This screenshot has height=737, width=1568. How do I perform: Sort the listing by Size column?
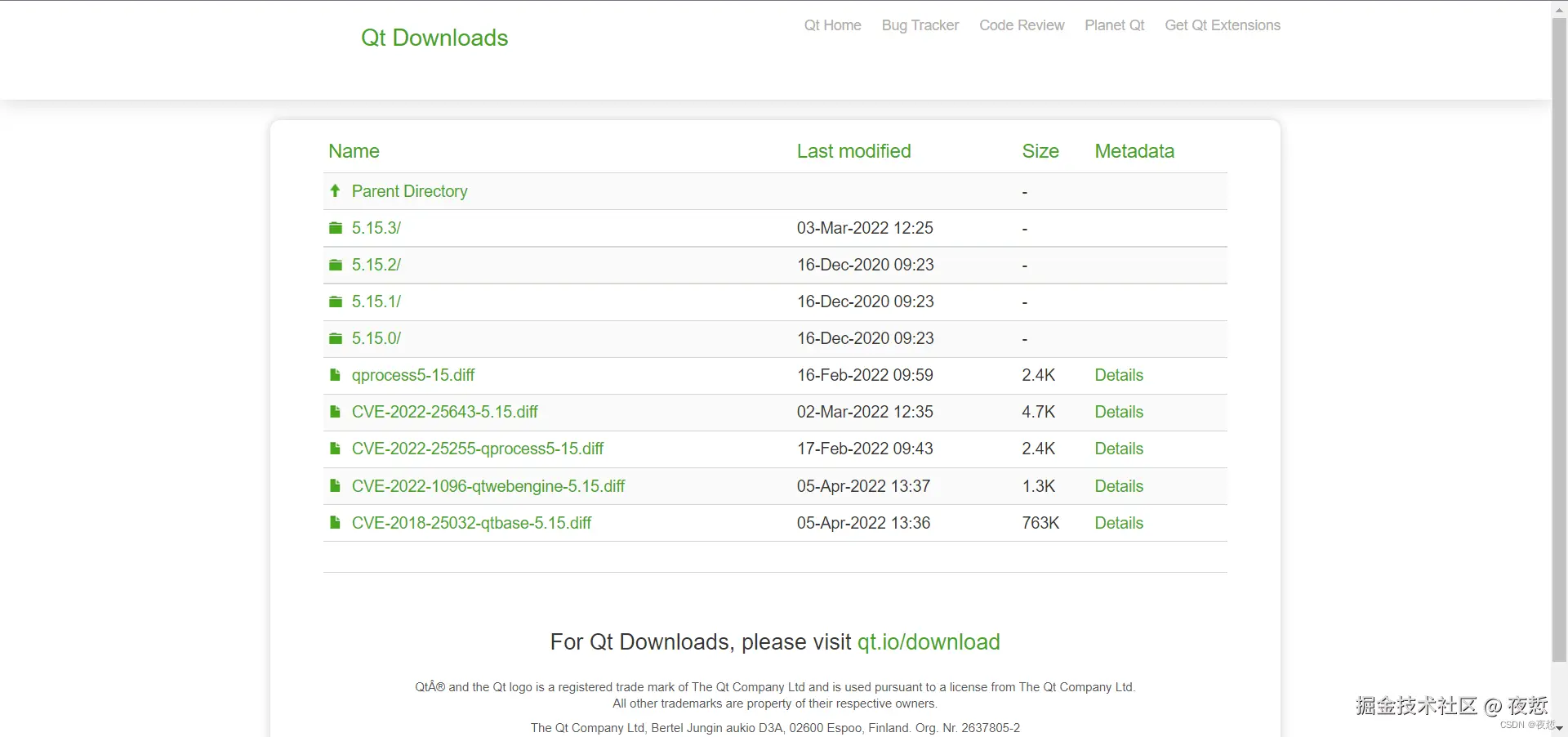(1040, 151)
